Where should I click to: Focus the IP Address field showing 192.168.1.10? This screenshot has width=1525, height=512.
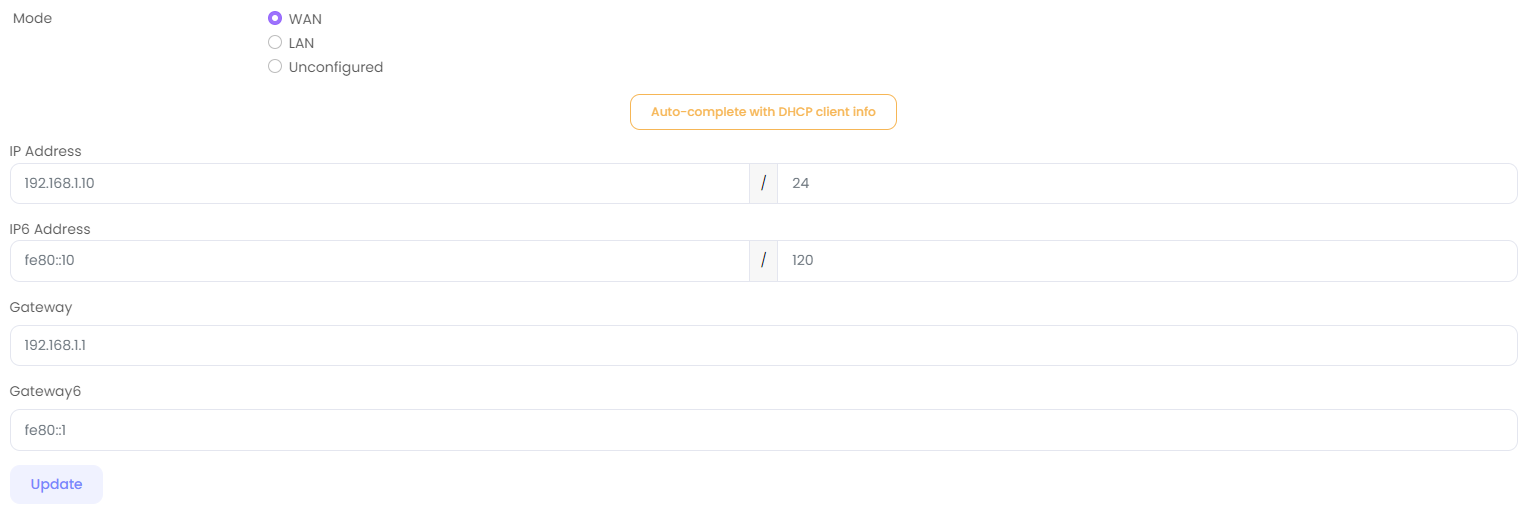(379, 184)
